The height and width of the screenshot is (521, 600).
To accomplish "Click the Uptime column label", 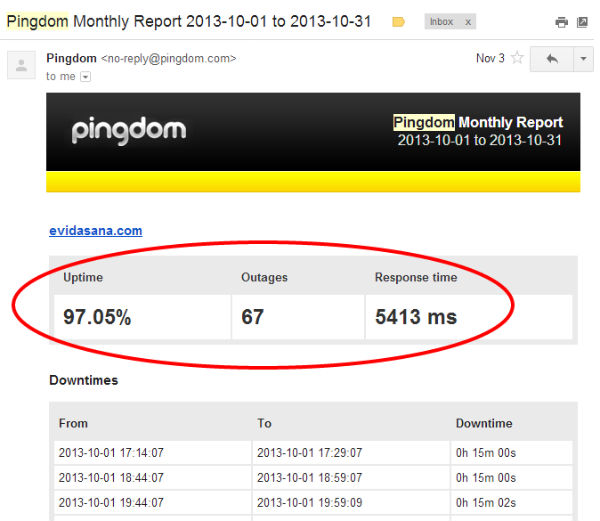I will point(83,277).
